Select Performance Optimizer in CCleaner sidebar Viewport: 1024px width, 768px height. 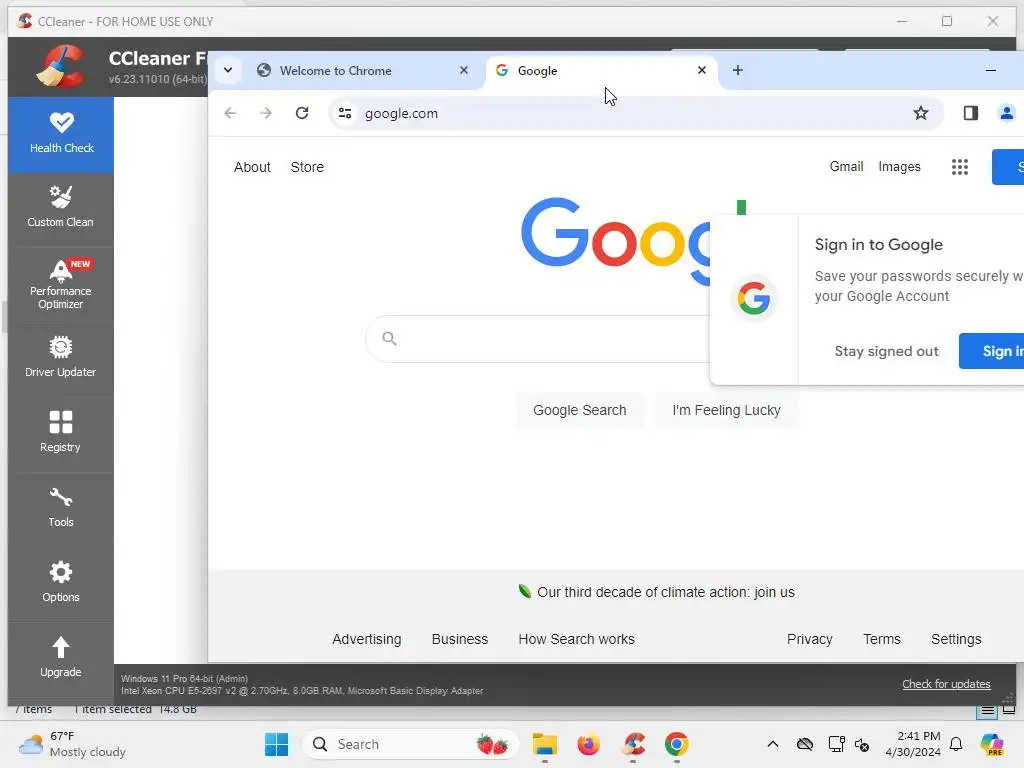click(61, 285)
